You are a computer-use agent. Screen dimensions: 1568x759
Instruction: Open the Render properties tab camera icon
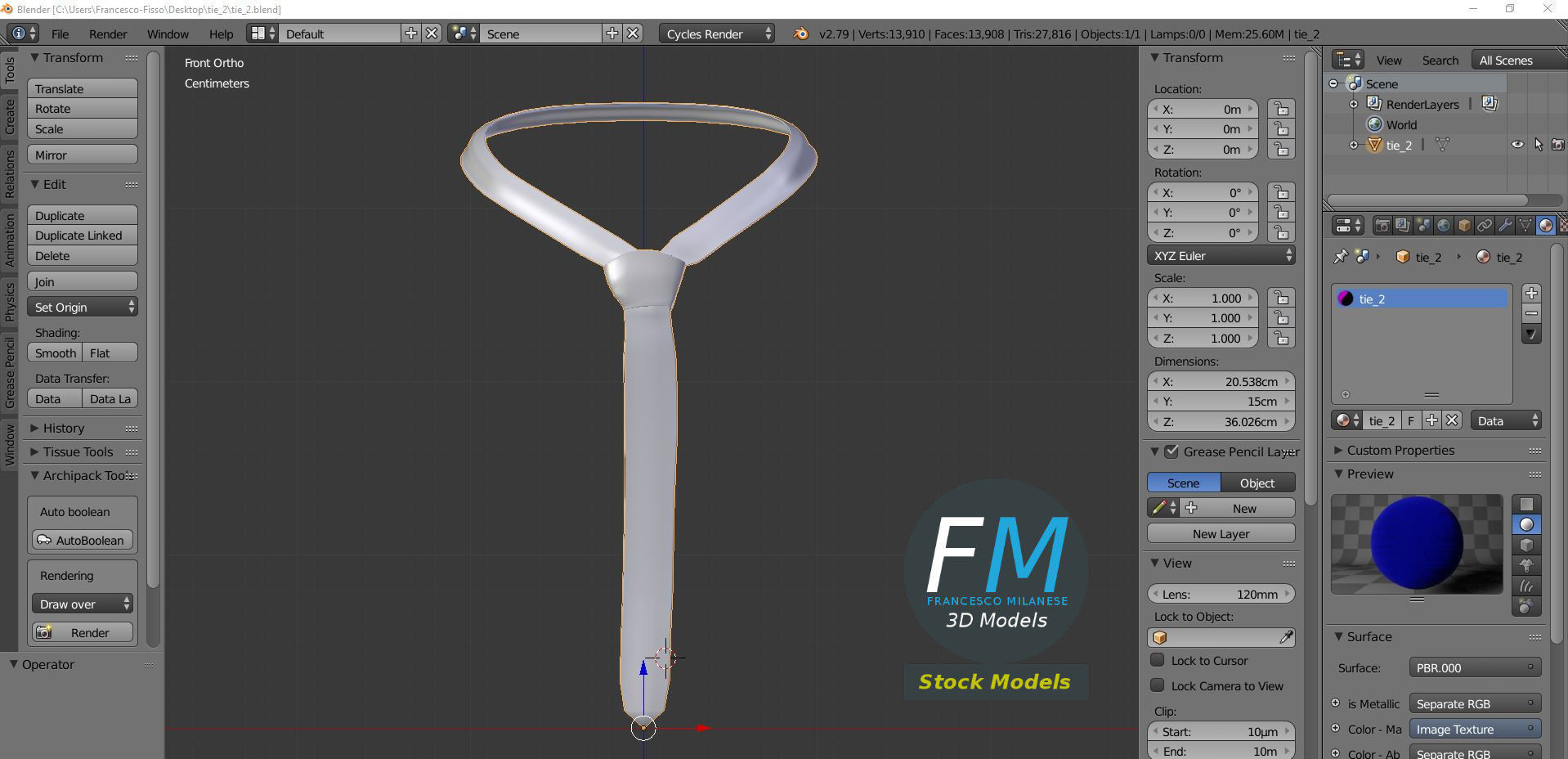1382,226
